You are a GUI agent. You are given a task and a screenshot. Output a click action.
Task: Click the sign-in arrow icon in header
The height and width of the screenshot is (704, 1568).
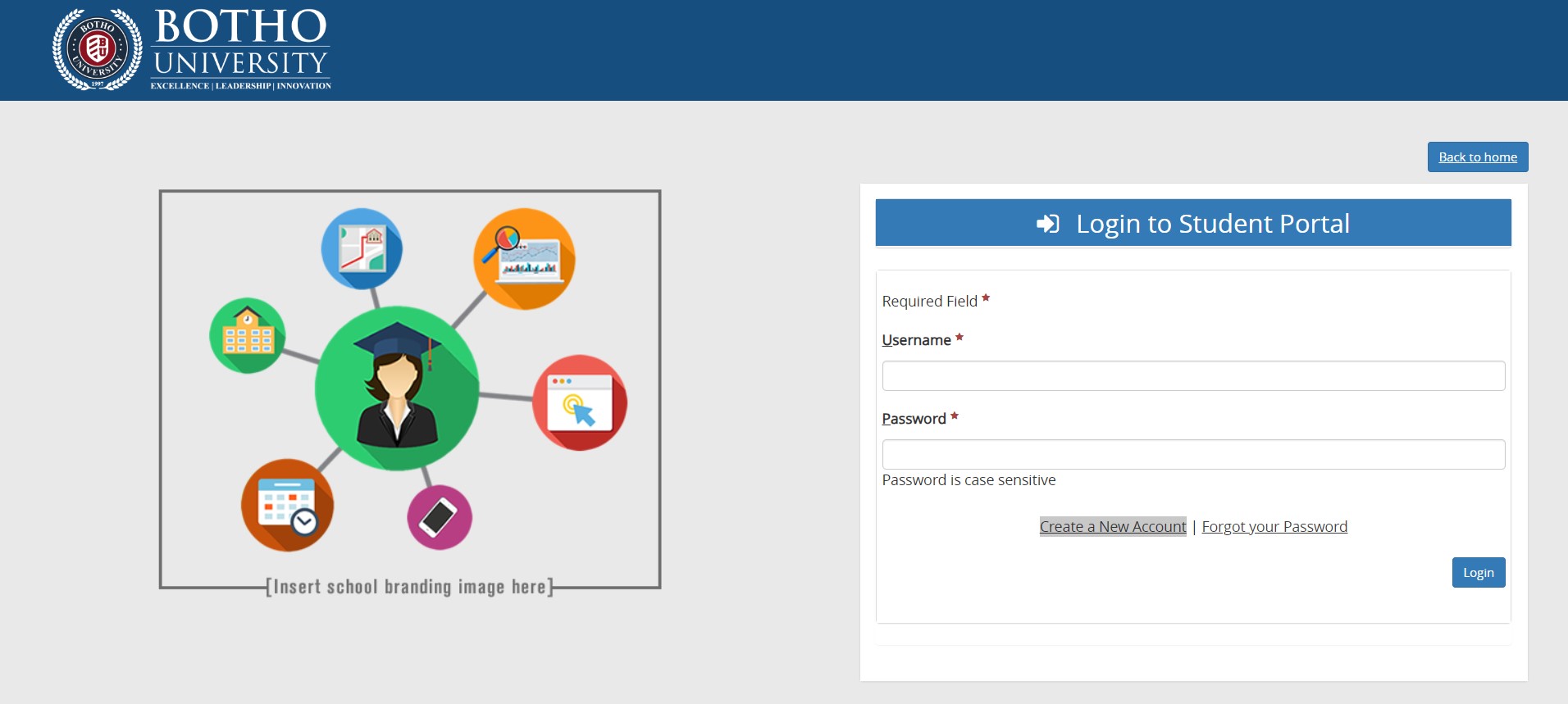coord(1047,224)
